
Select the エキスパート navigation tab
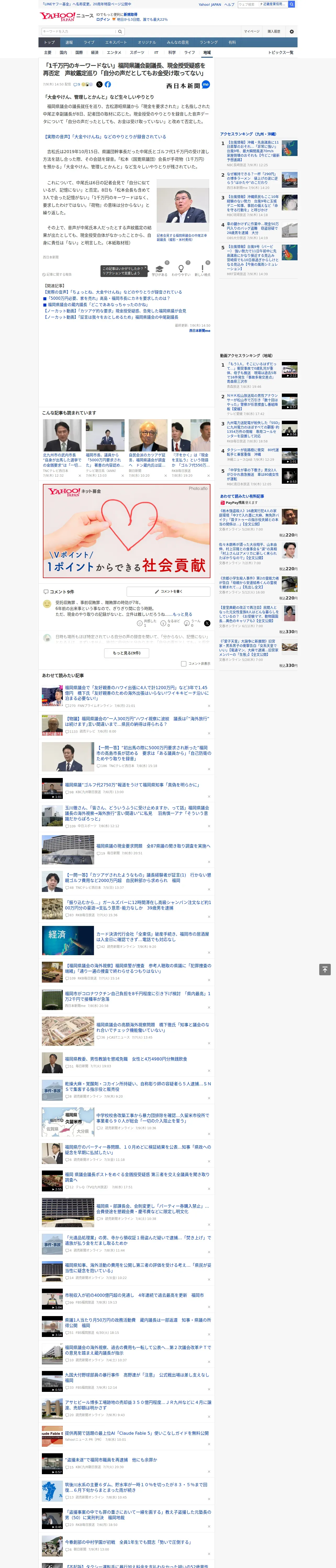116,43
